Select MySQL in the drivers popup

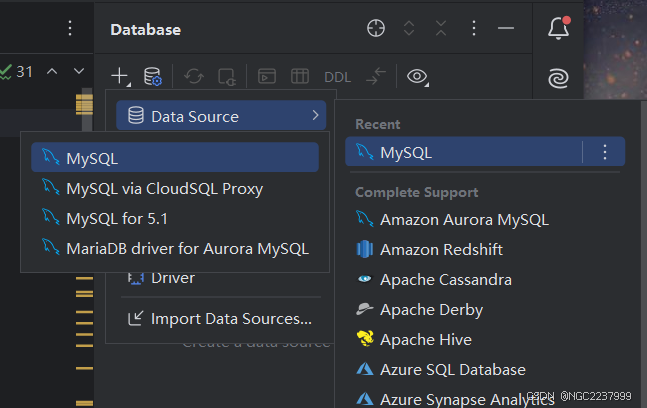[175, 158]
